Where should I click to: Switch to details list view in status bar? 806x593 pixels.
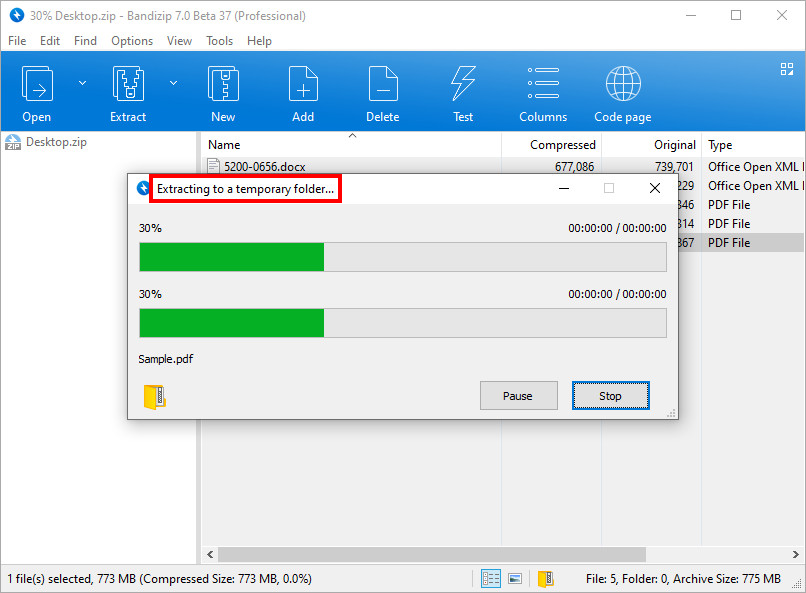pyautogui.click(x=491, y=578)
